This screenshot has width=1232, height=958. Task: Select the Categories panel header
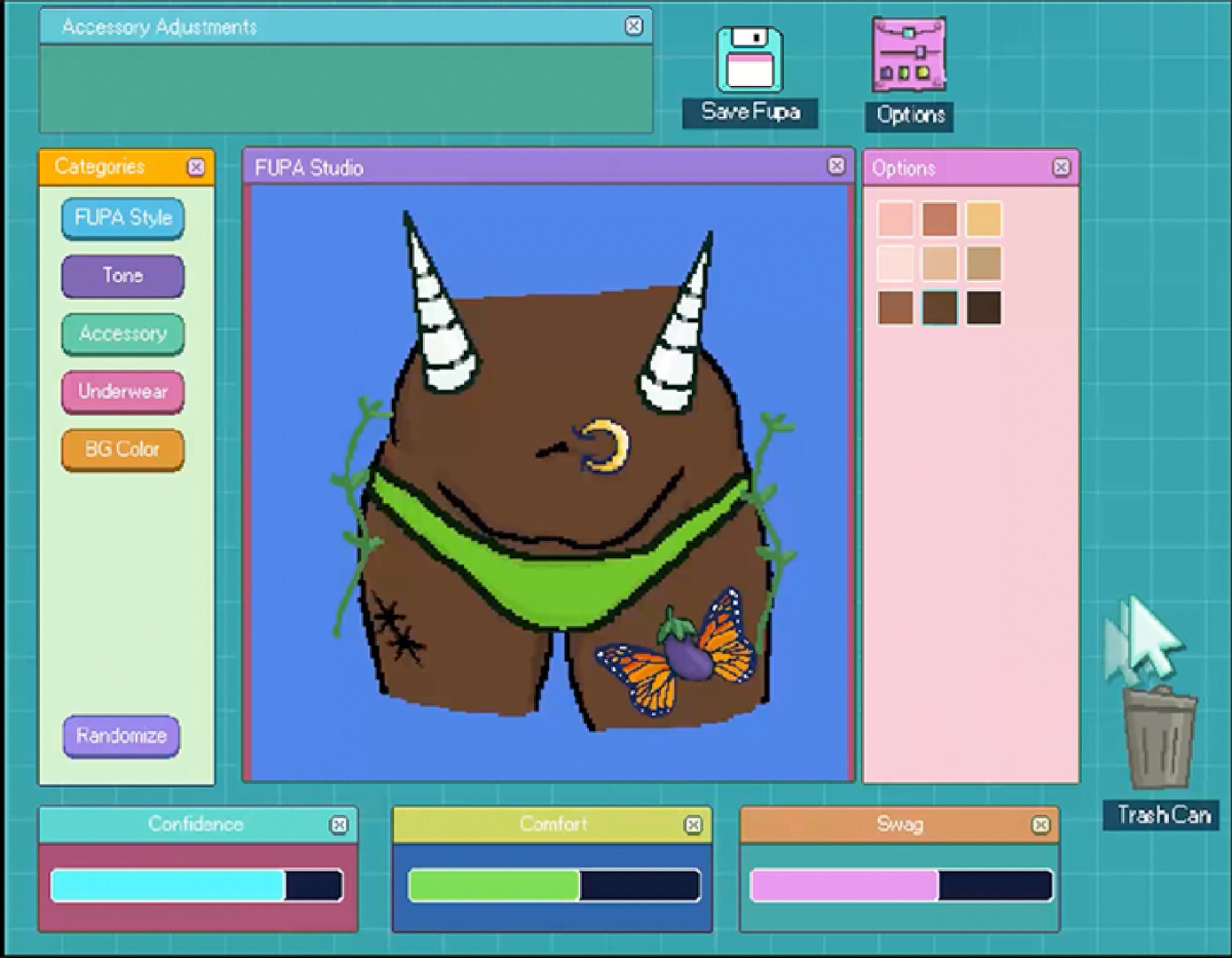point(100,167)
